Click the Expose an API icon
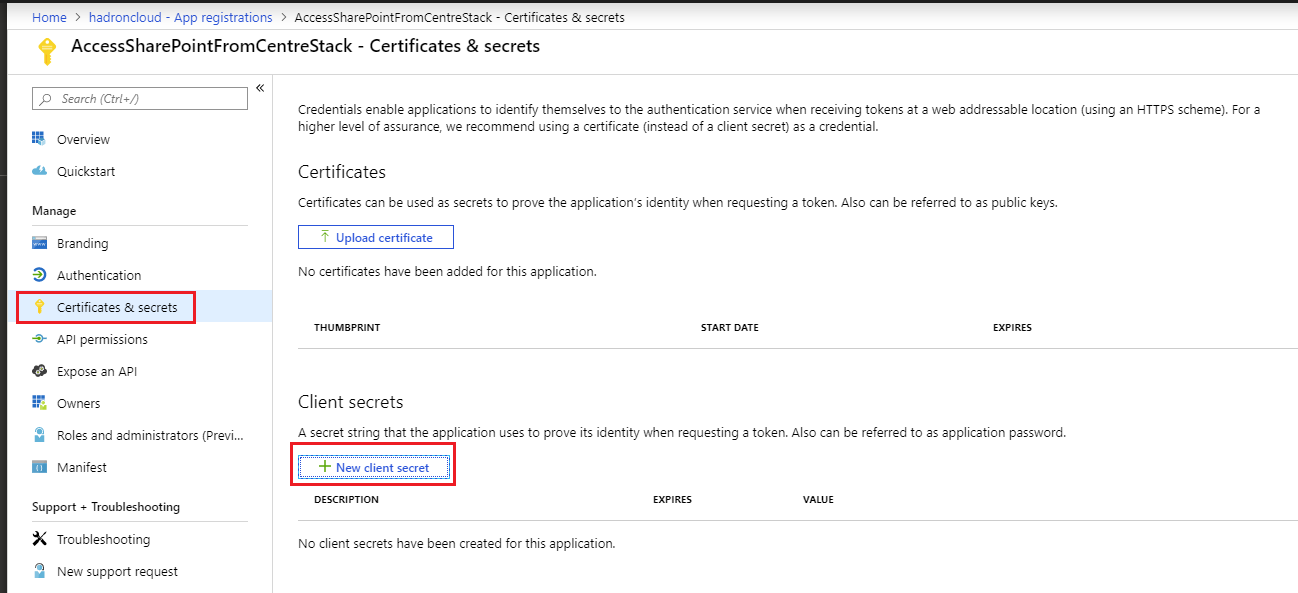 click(x=39, y=371)
